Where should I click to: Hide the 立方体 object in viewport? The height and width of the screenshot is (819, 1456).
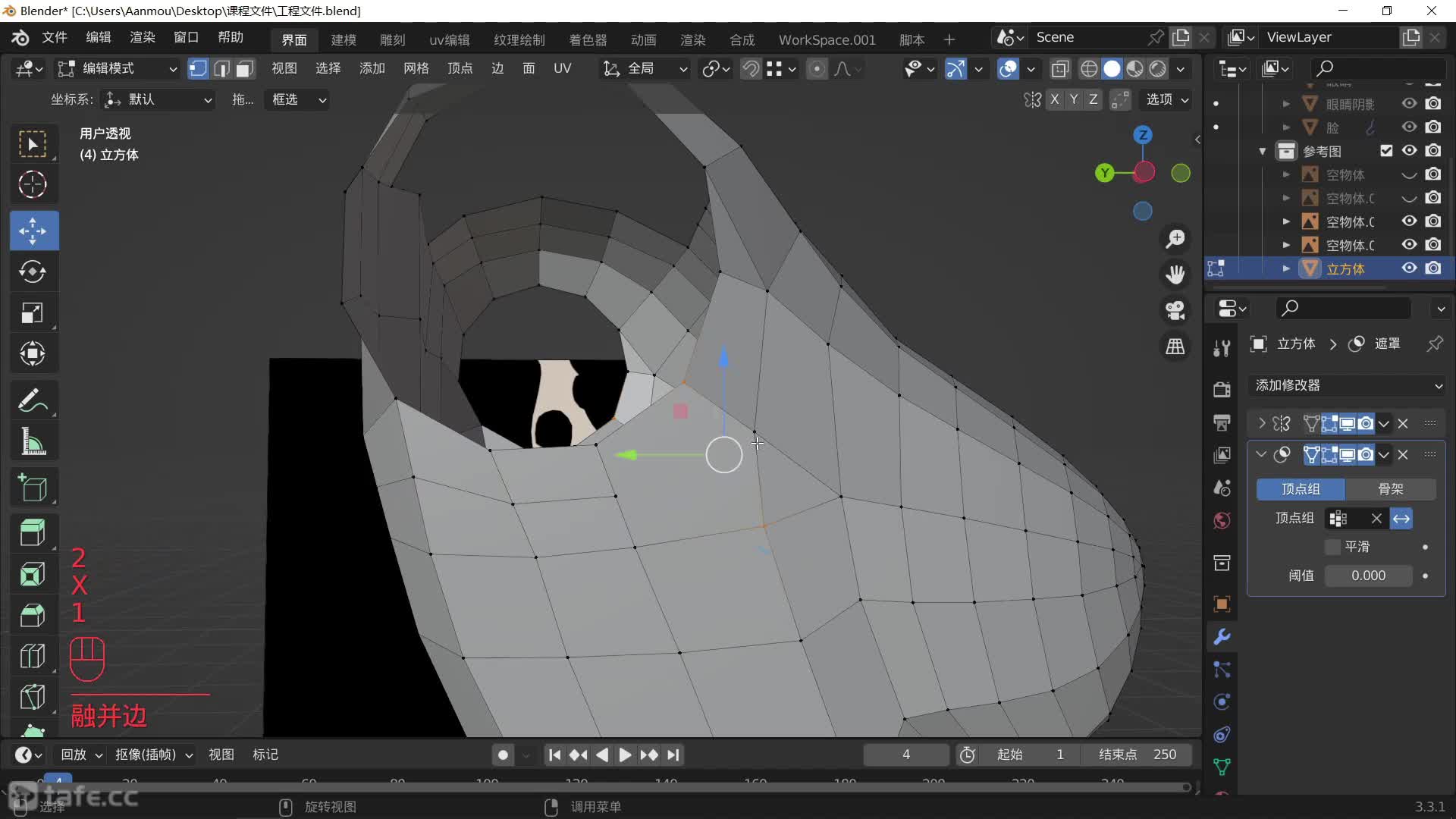pyautogui.click(x=1409, y=268)
